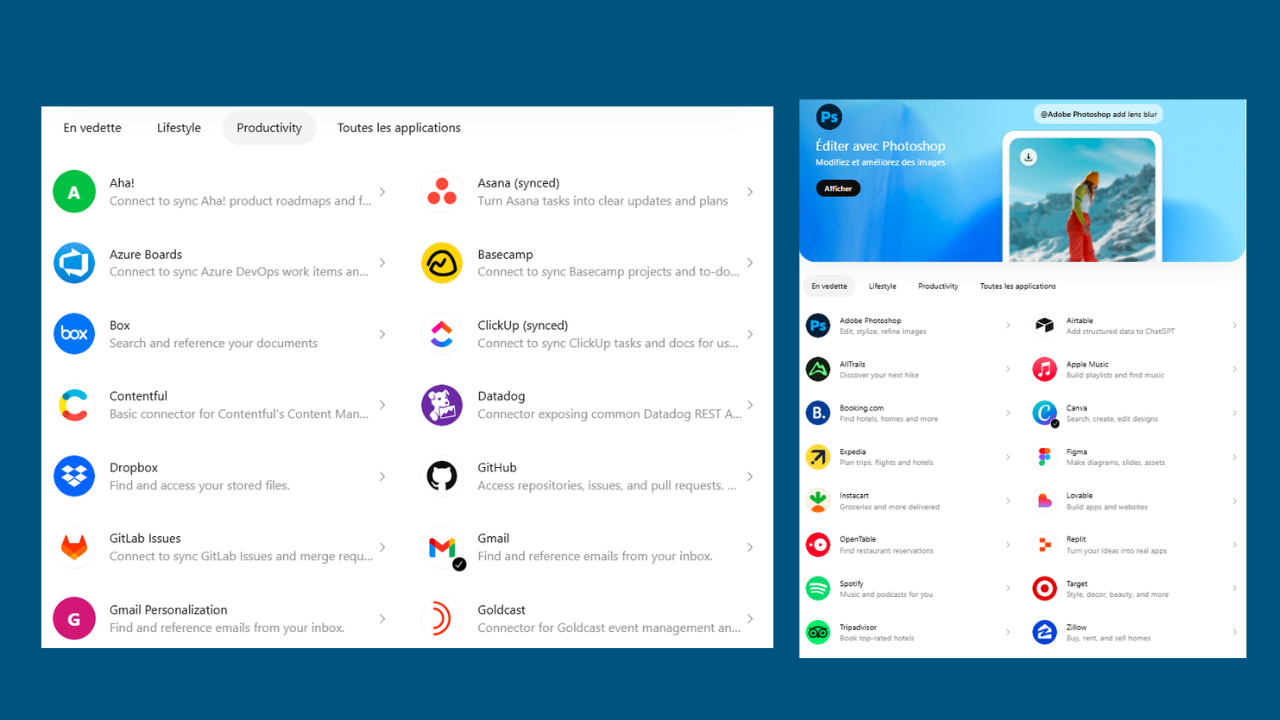Screen dimensions: 1280x720
Task: Open the Lifestyle tab in the large app list
Action: tap(179, 128)
